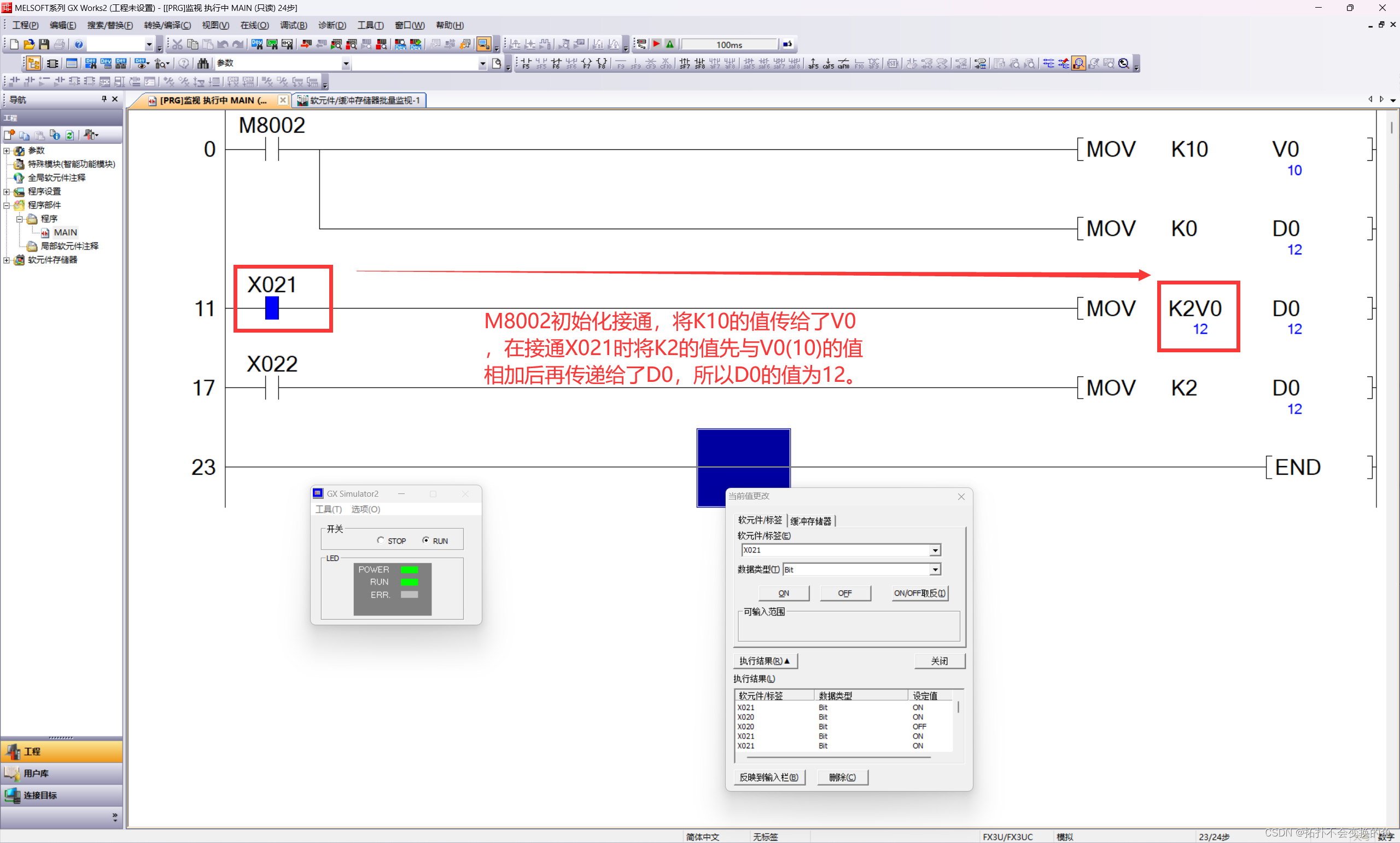Image resolution: width=1400 pixels, height=843 pixels.
Task: Select the STOP radio button
Action: point(381,540)
